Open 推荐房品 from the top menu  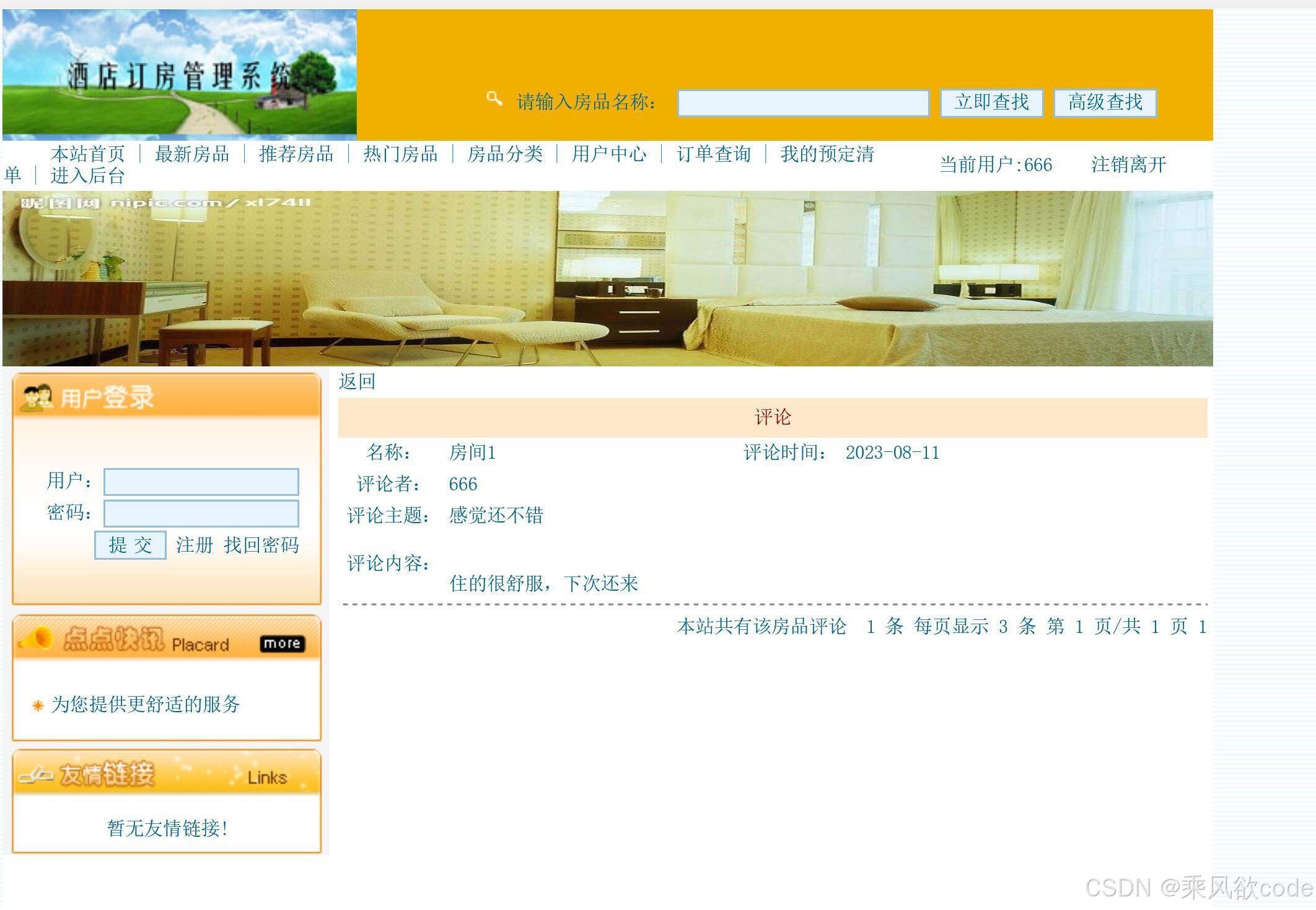[297, 154]
